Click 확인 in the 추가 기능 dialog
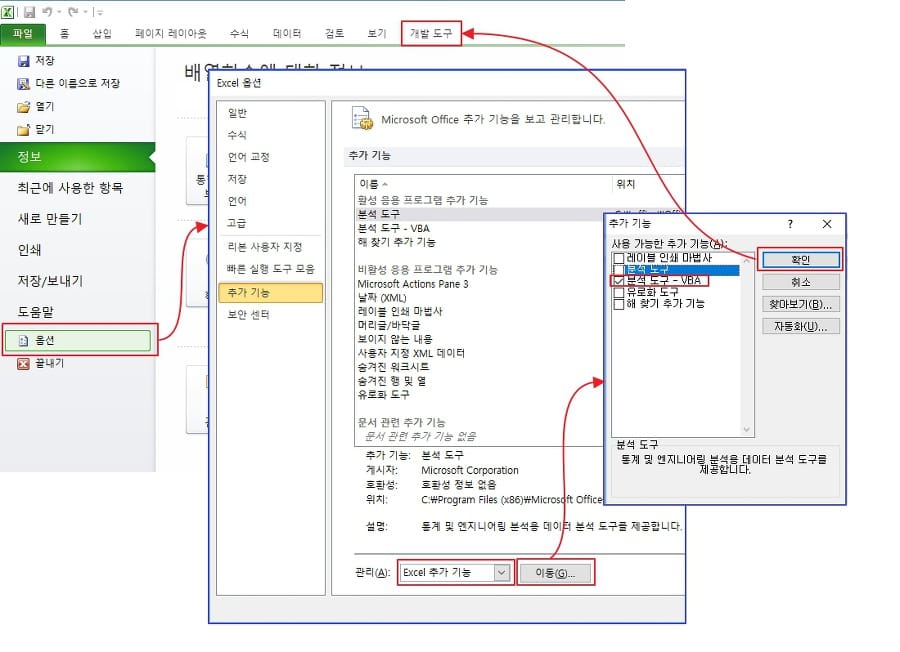The width and height of the screenshot is (900, 652). point(800,260)
